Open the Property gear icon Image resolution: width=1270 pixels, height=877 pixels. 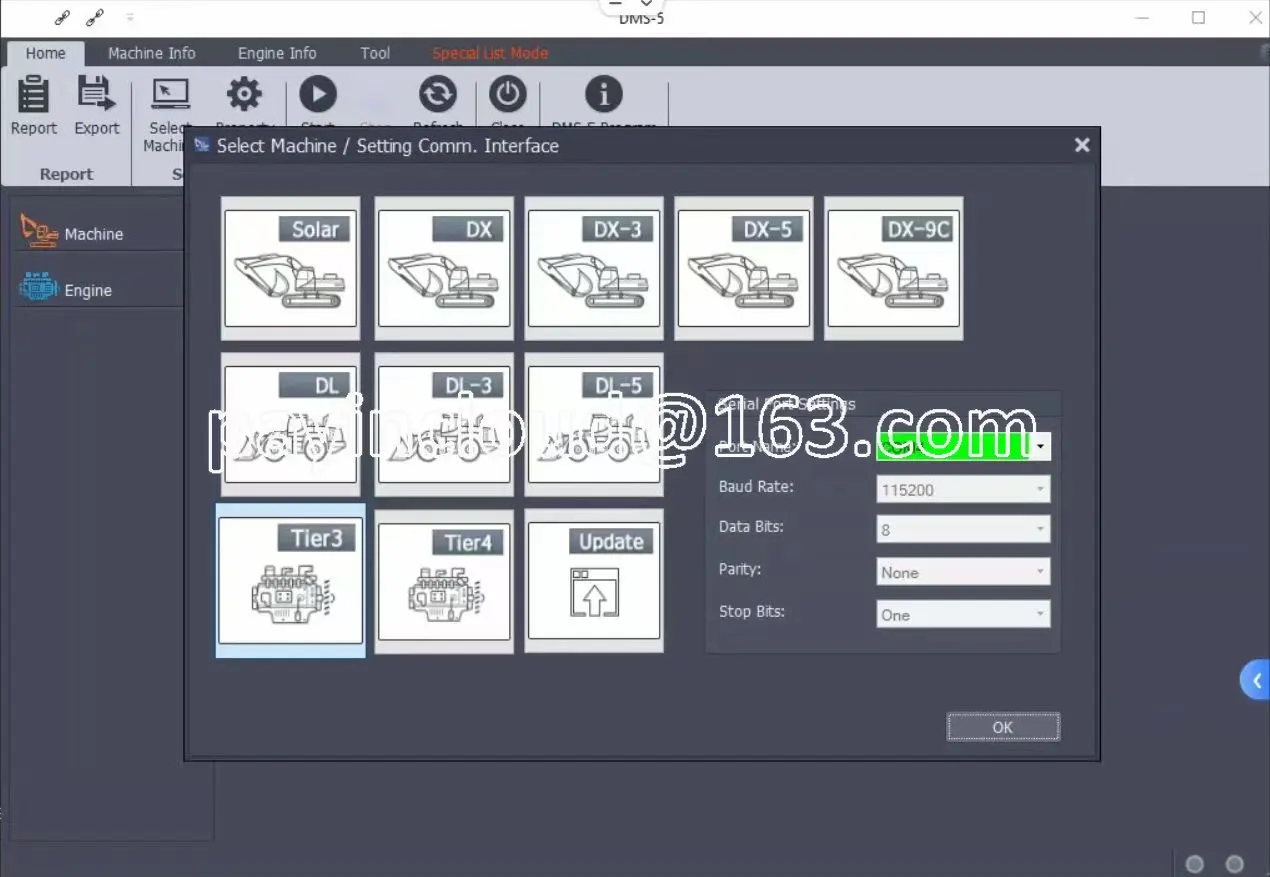pos(244,94)
